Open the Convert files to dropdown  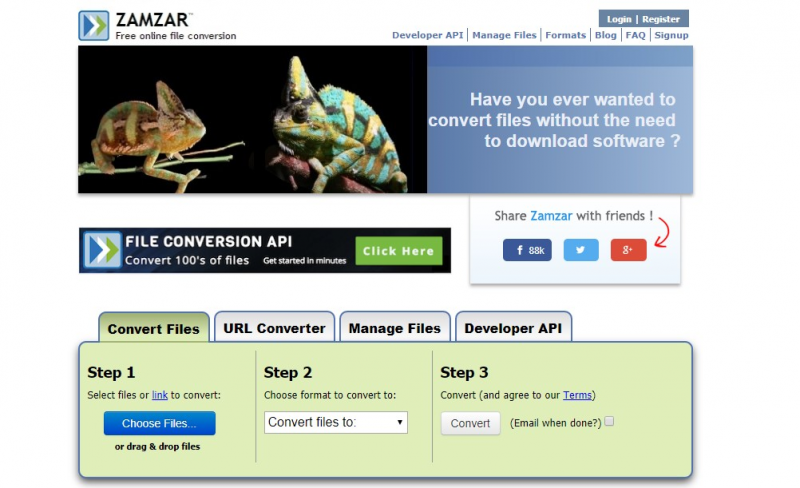point(336,423)
